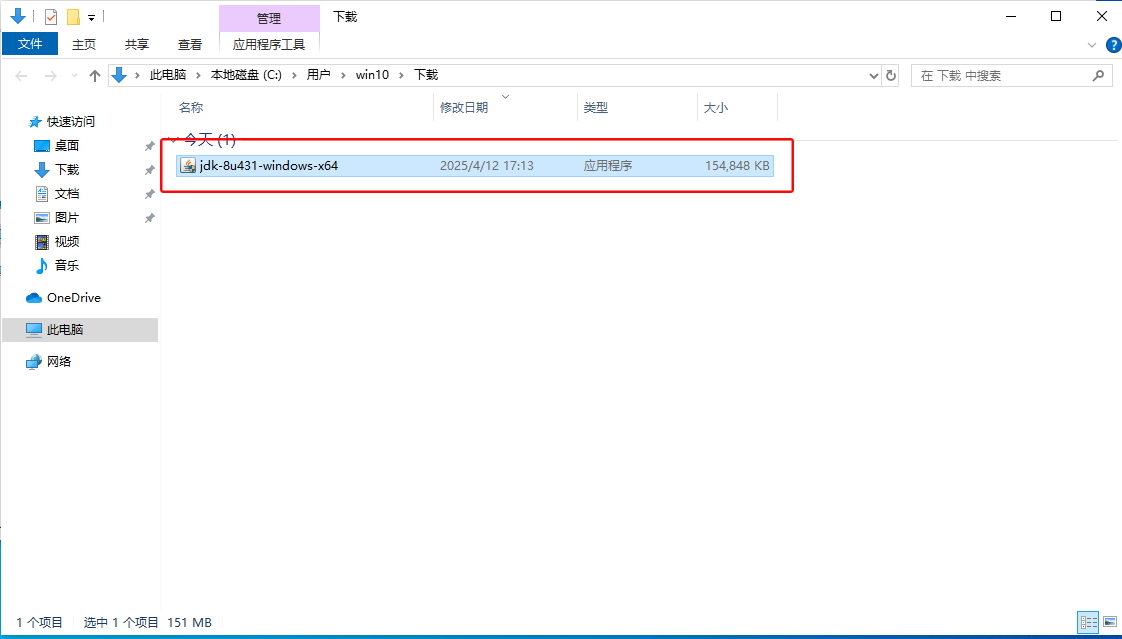Click the up arrow to go to parent folder
The height and width of the screenshot is (639, 1122).
click(94, 74)
